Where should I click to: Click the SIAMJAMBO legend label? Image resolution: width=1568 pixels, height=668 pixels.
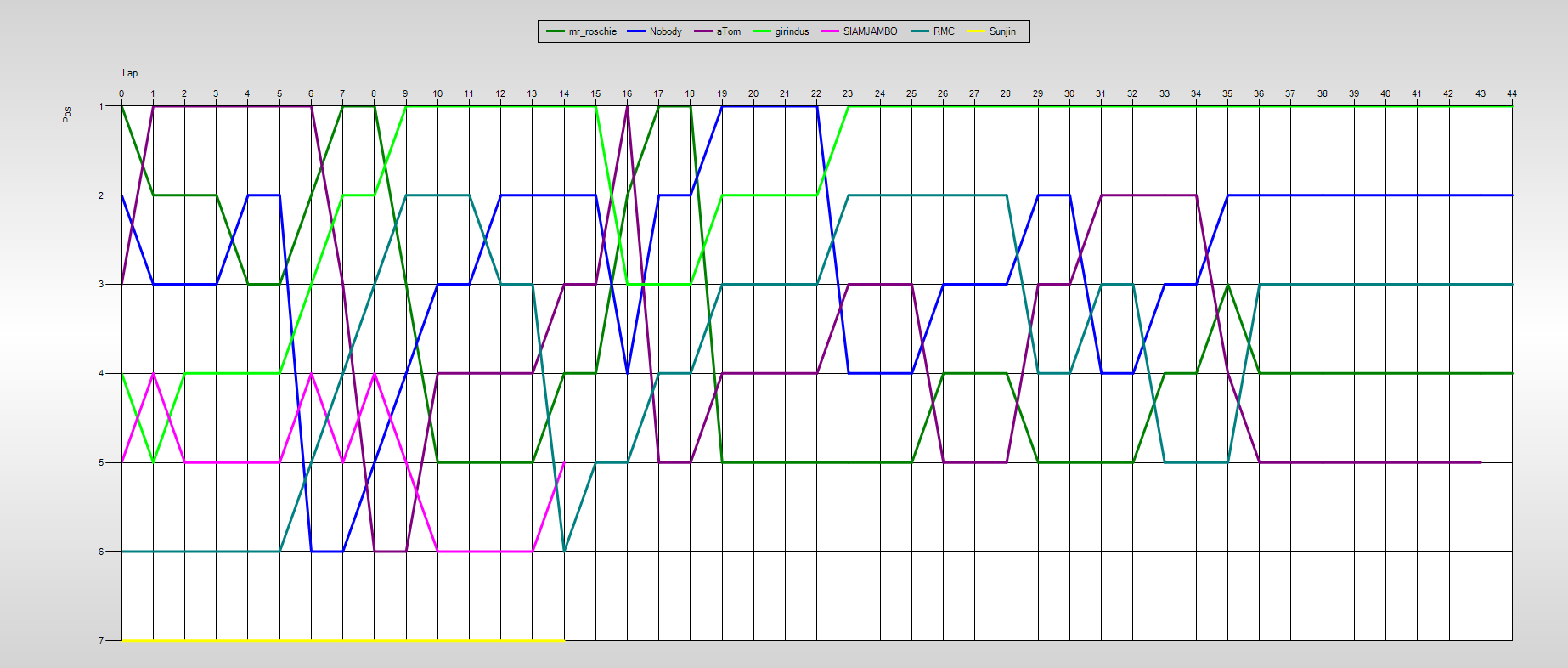[x=870, y=31]
